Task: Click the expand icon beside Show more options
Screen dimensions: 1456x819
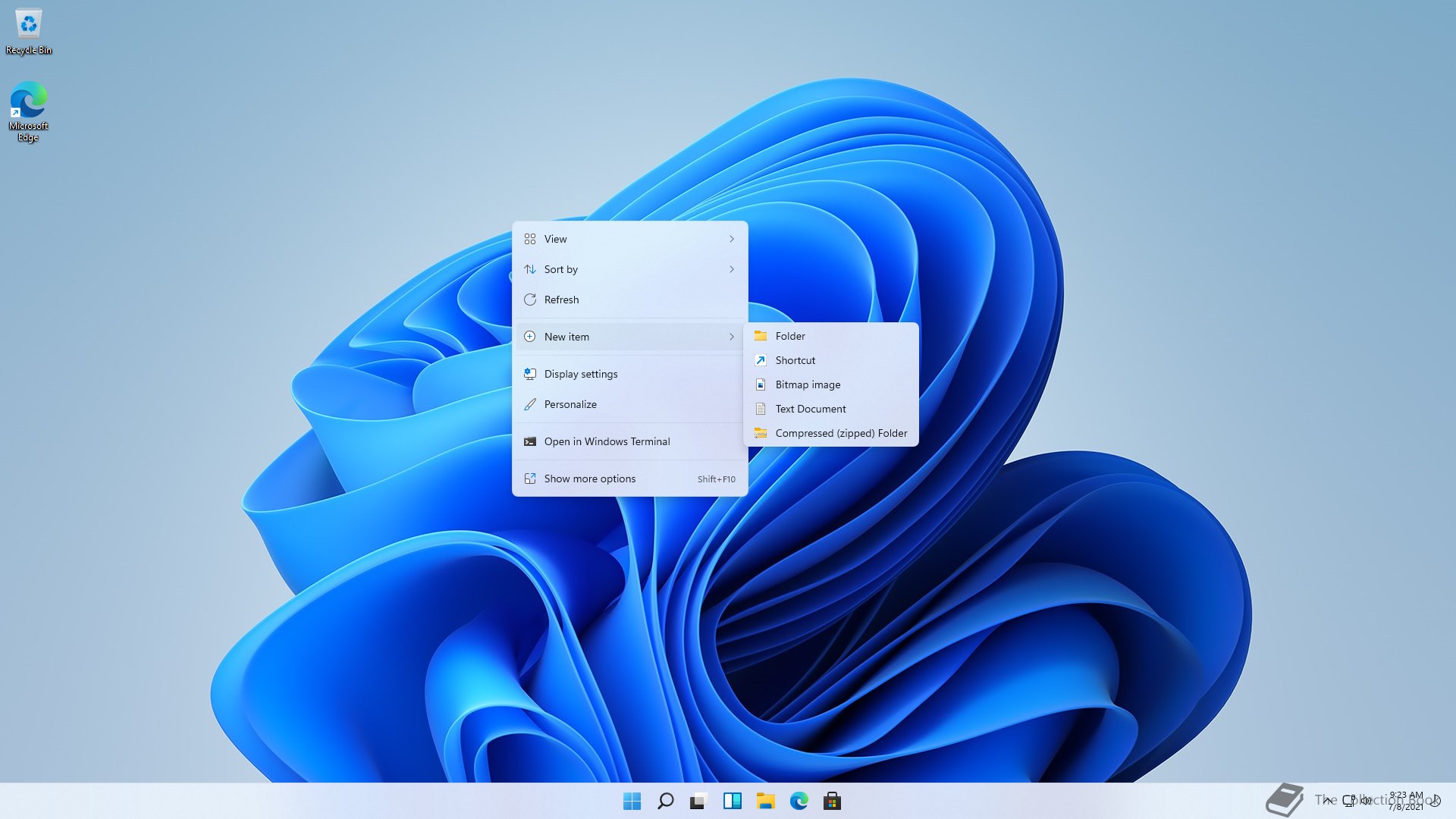Action: coord(530,479)
